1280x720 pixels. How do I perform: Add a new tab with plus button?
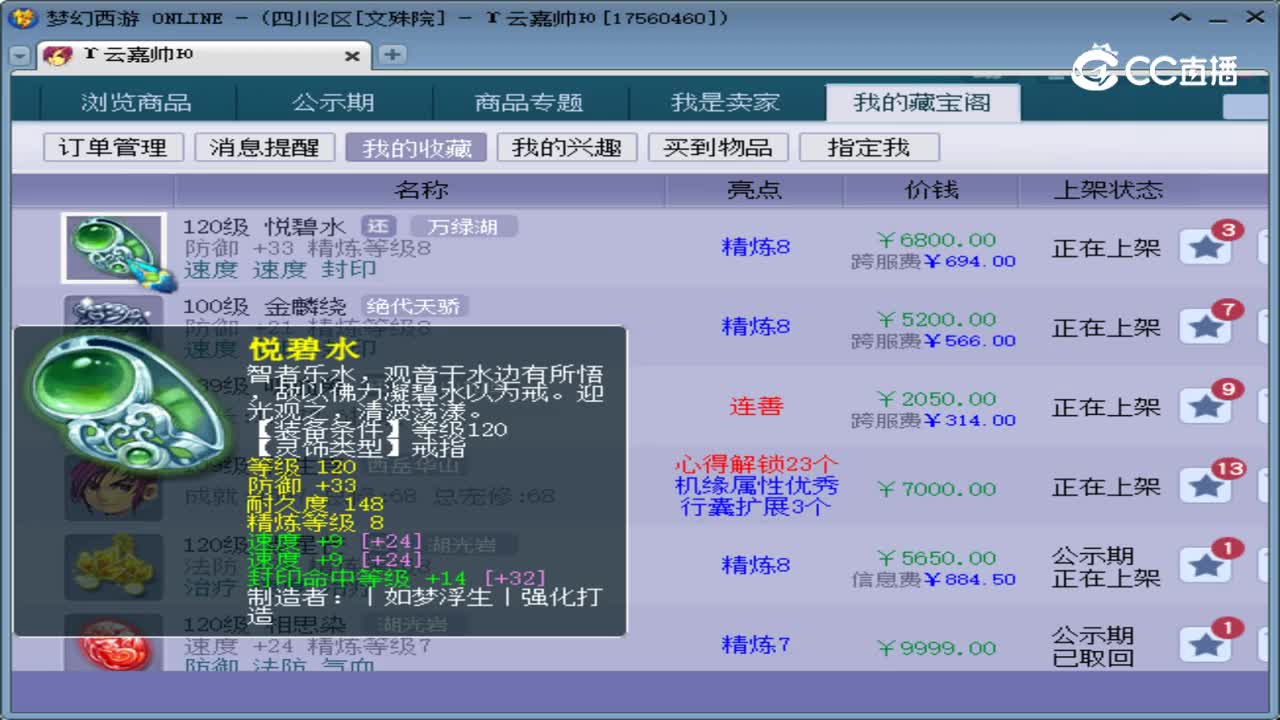[393, 55]
